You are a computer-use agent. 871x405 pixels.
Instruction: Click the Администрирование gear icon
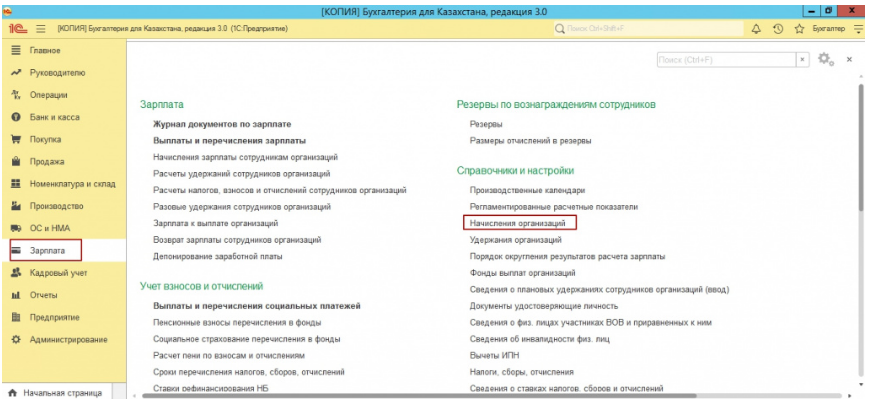click(x=16, y=339)
